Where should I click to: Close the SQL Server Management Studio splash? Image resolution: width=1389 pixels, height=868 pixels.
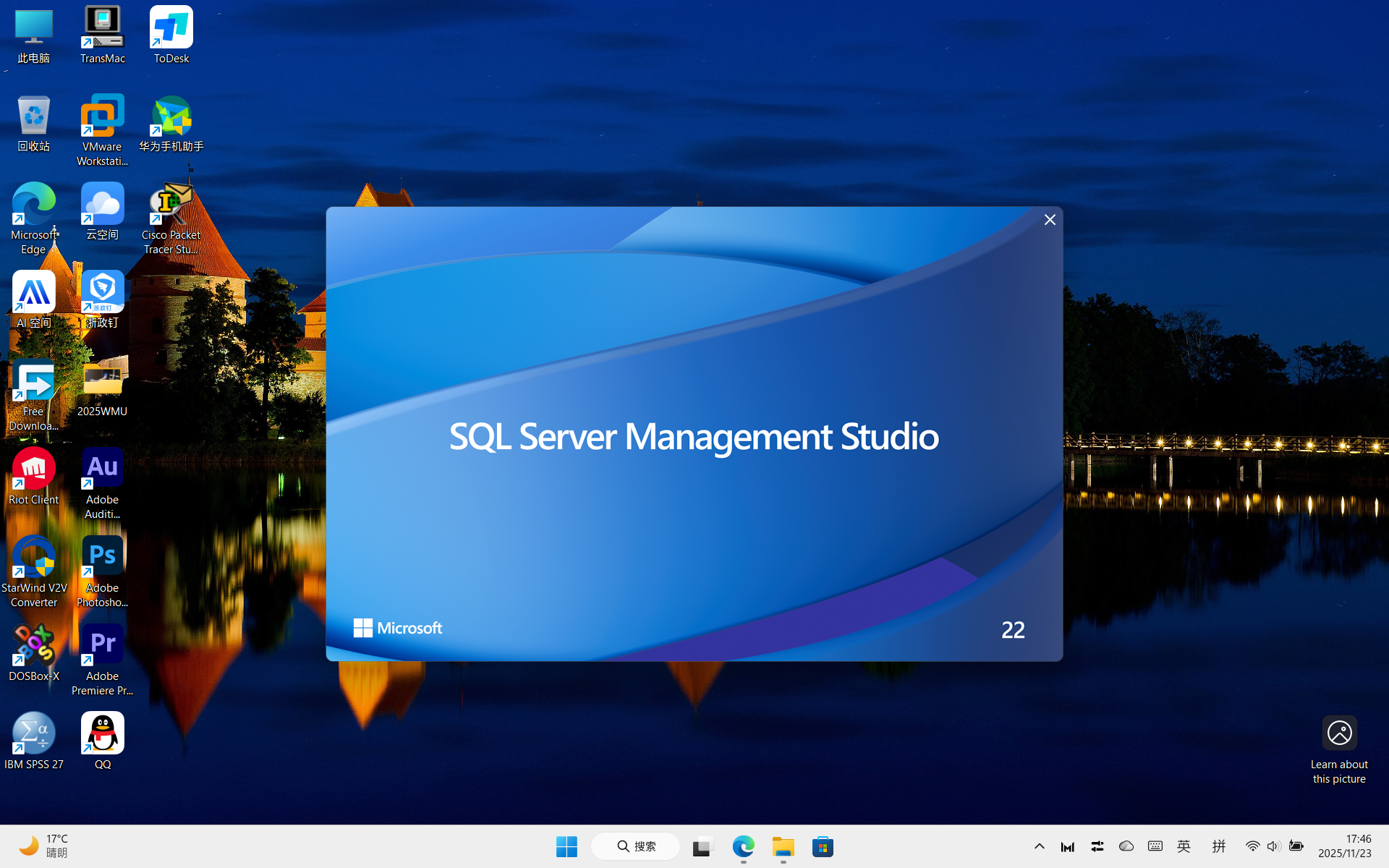pyautogui.click(x=1050, y=220)
